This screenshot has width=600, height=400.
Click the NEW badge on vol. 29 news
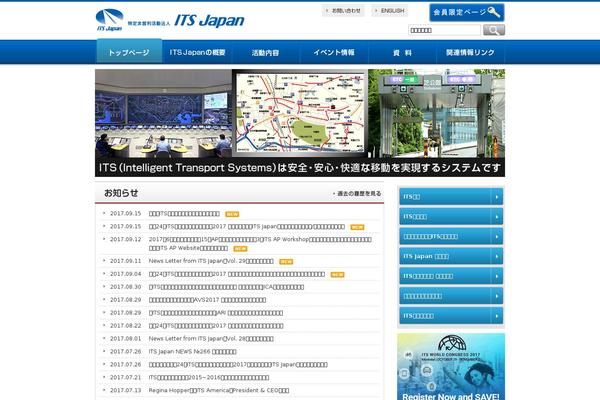[x=286, y=262]
